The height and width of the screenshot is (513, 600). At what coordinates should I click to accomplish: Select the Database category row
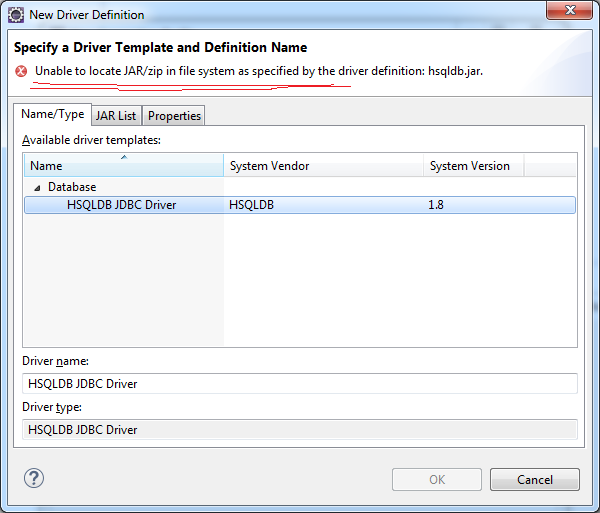(300, 187)
